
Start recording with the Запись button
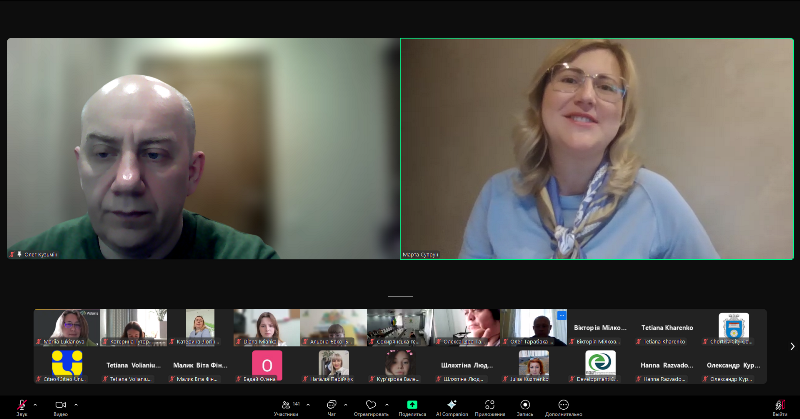tap(525, 407)
